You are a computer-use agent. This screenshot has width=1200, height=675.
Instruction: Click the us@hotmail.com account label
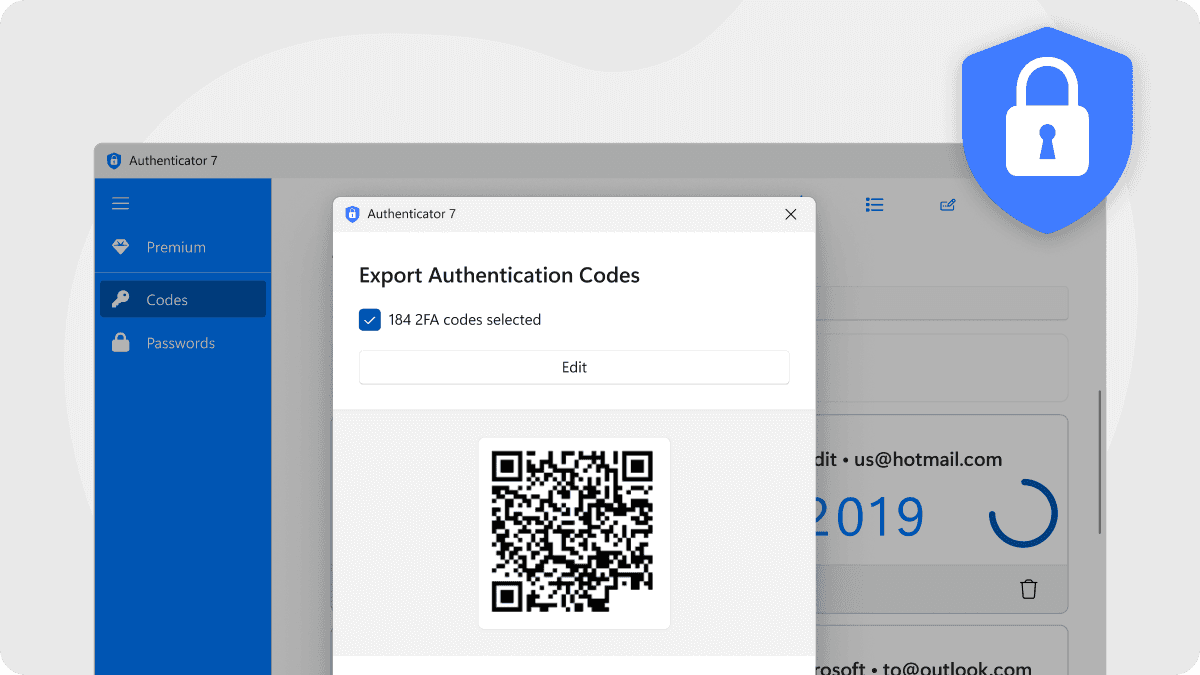(x=928, y=460)
